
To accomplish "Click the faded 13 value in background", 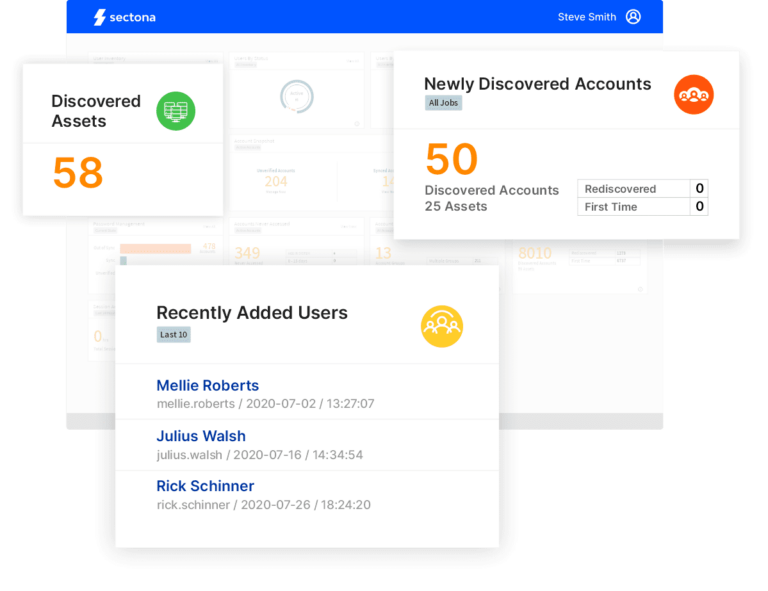I will tap(384, 253).
